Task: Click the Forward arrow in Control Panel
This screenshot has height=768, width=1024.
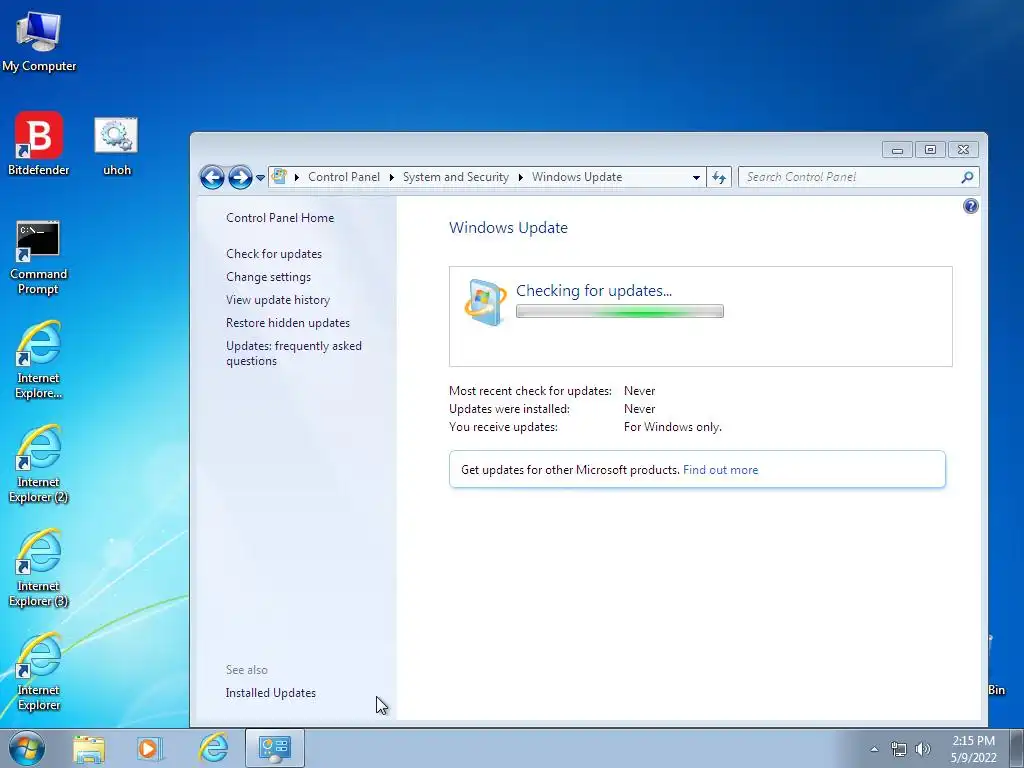Action: [x=240, y=177]
